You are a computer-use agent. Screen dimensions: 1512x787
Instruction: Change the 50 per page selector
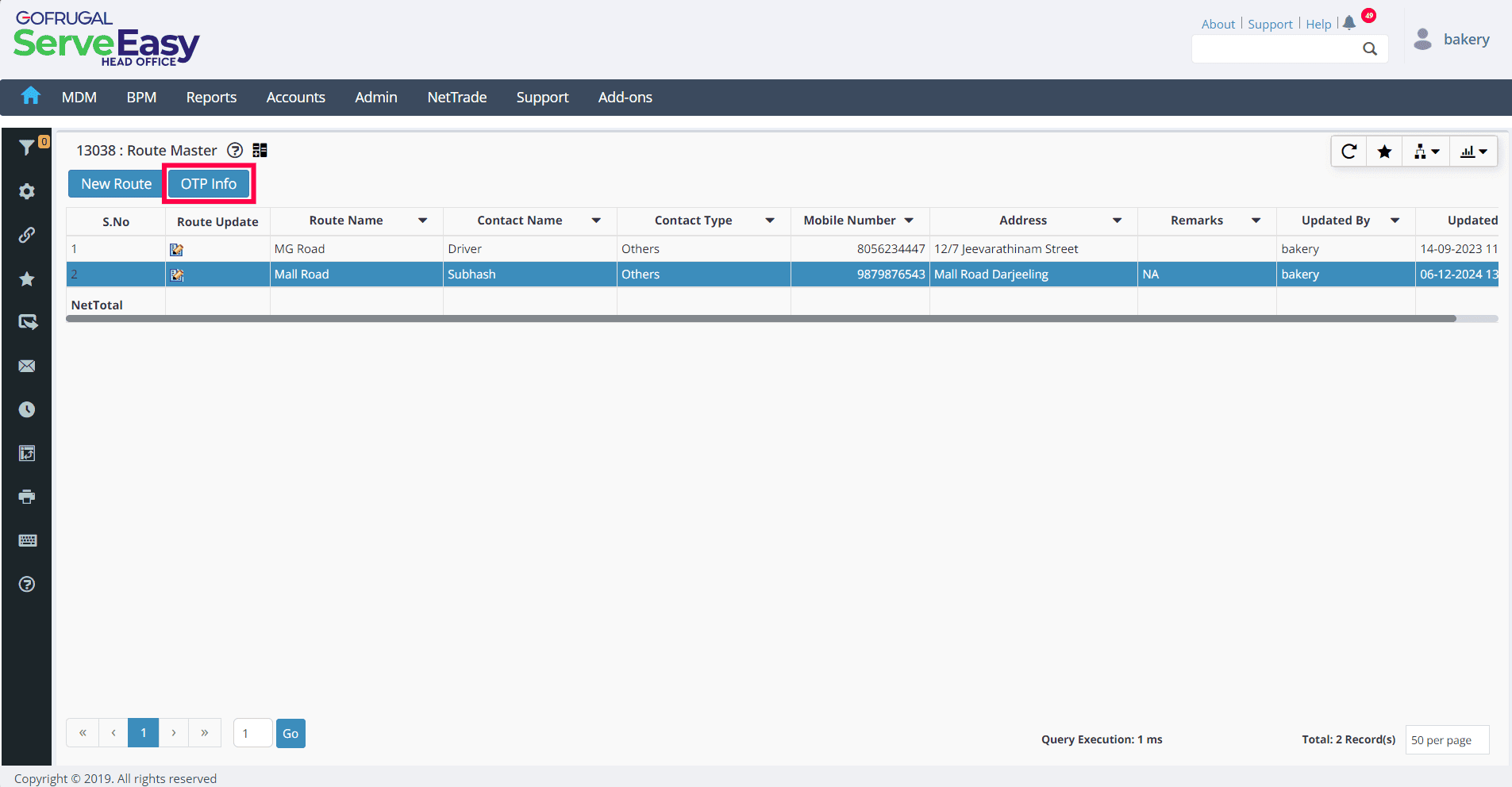[1447, 739]
